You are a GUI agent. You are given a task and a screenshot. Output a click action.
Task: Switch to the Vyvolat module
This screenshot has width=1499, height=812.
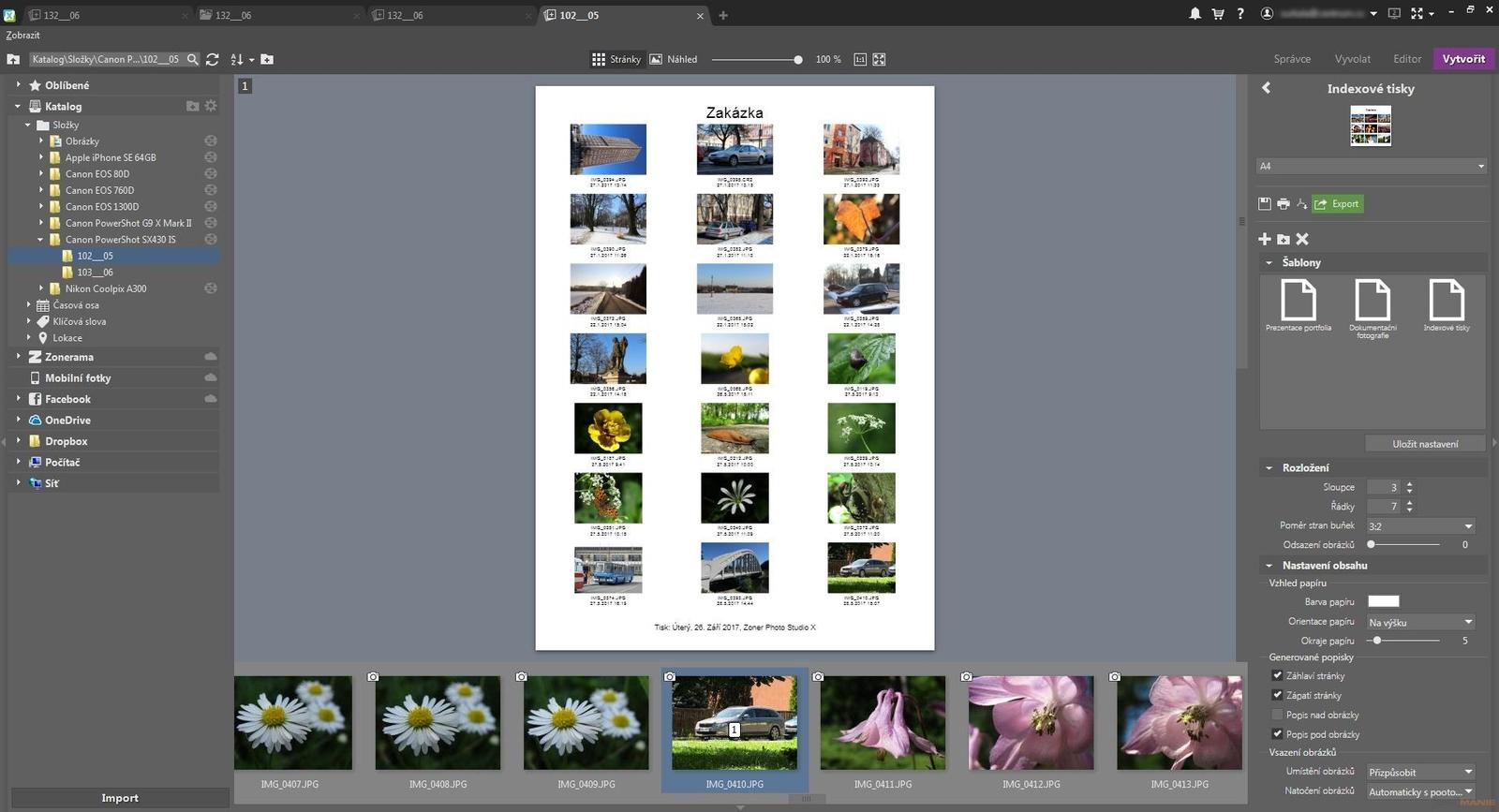(1353, 59)
